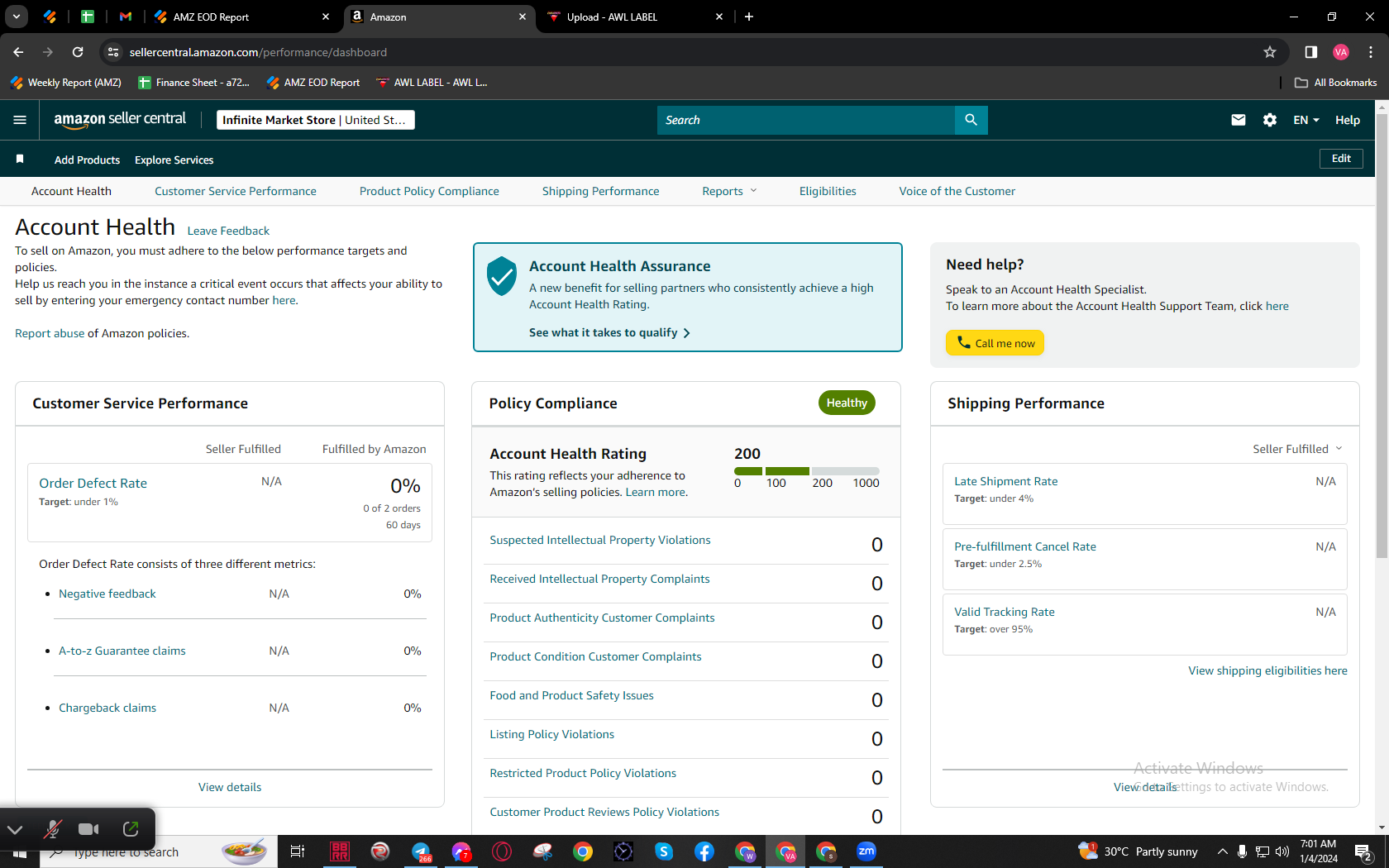This screenshot has height=868, width=1389.
Task: Open the browser side panel icon
Action: point(1310,52)
